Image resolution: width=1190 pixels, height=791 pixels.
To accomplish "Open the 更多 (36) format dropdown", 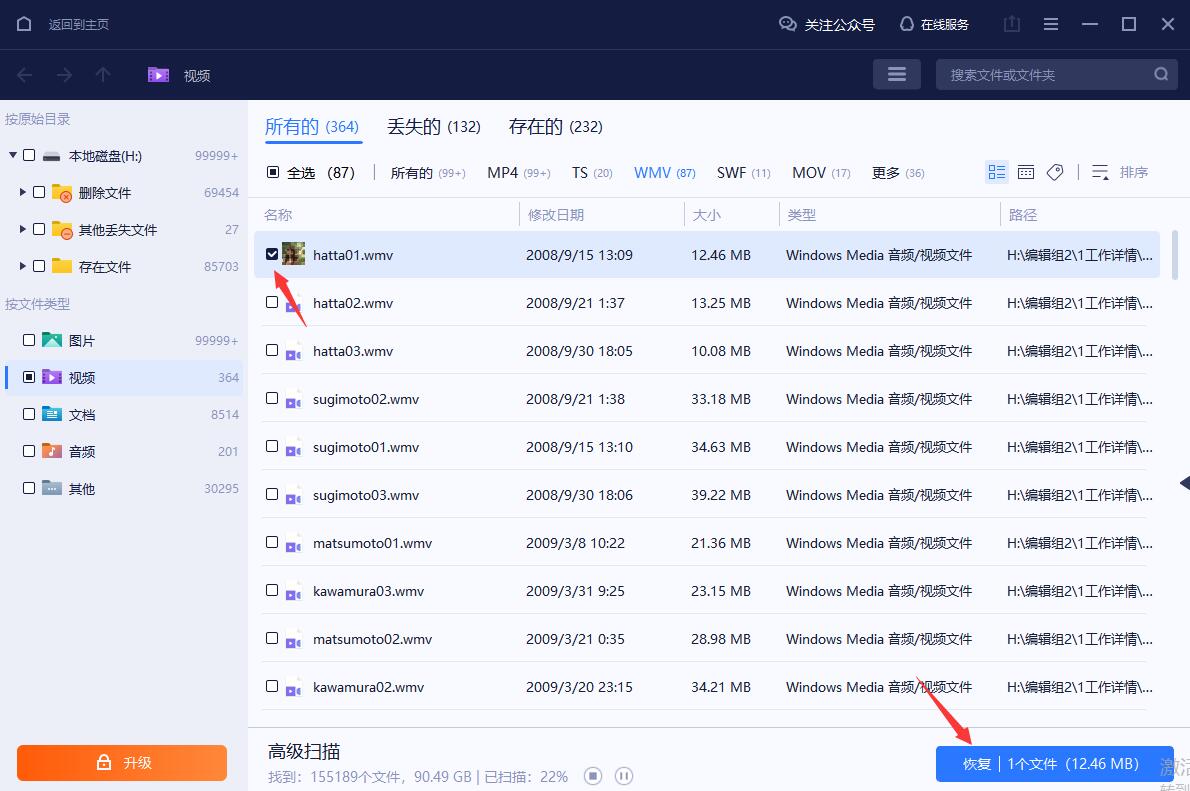I will (897, 172).
